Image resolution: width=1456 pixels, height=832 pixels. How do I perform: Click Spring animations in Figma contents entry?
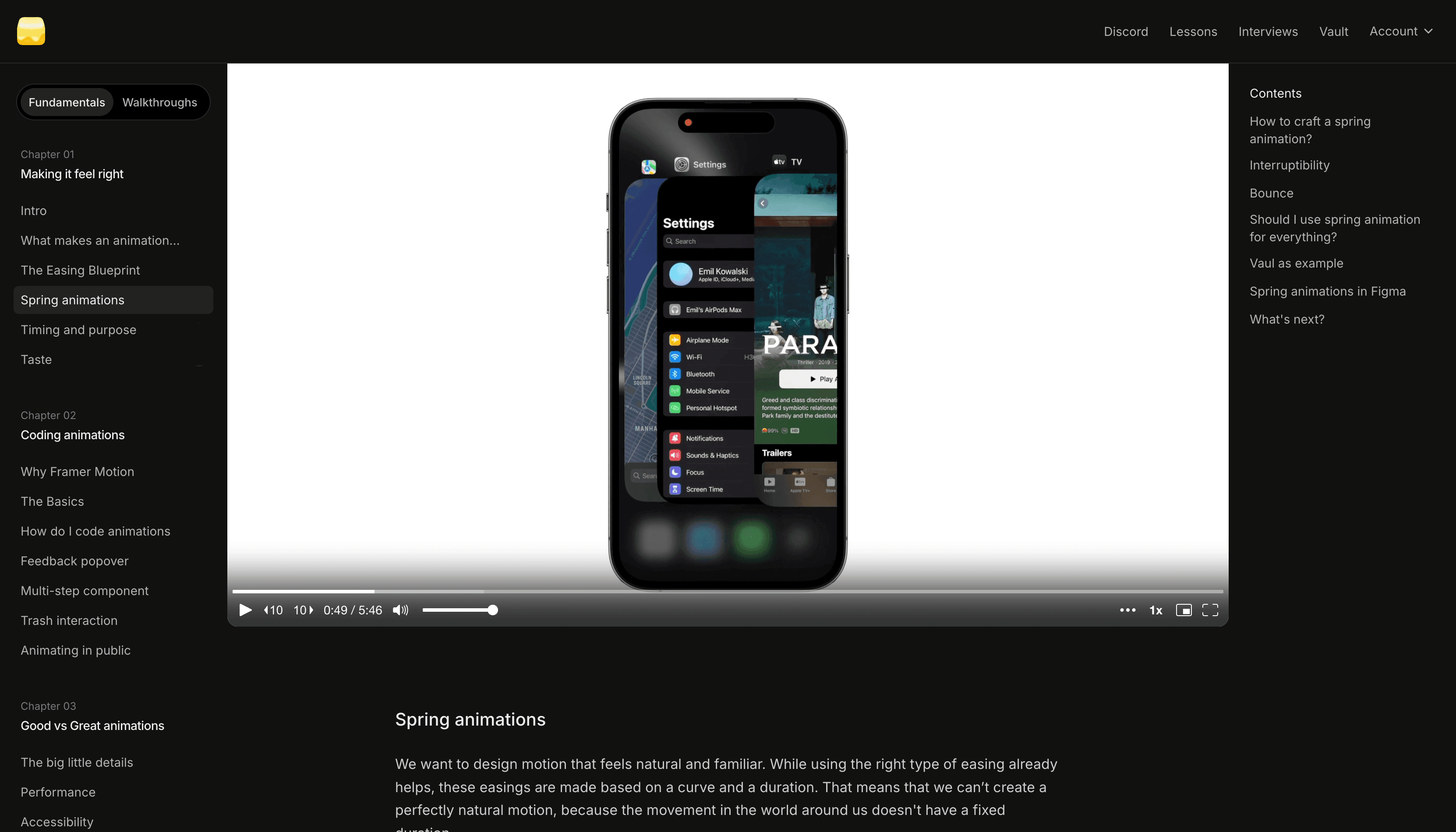(x=1327, y=291)
